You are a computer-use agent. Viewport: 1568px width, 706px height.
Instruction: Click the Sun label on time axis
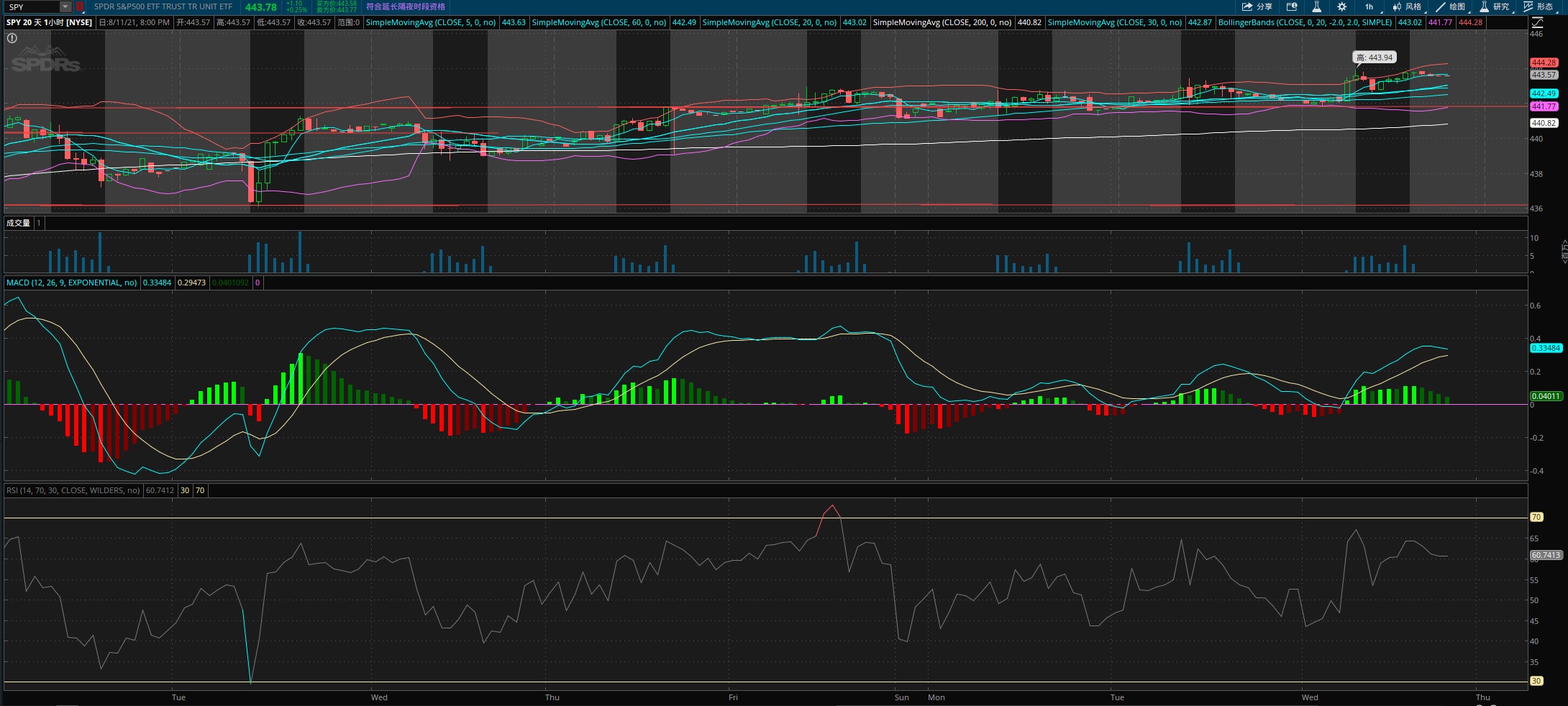[x=901, y=697]
